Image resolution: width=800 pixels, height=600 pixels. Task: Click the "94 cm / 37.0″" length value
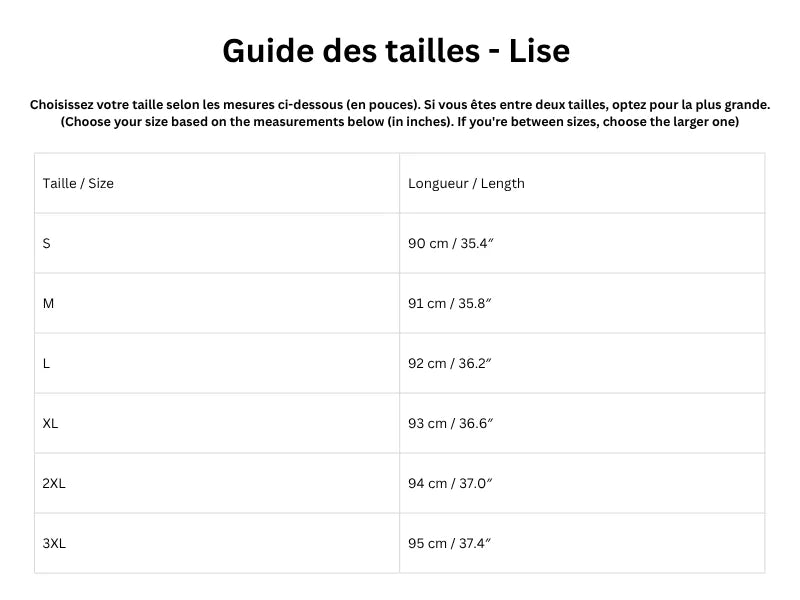point(450,483)
